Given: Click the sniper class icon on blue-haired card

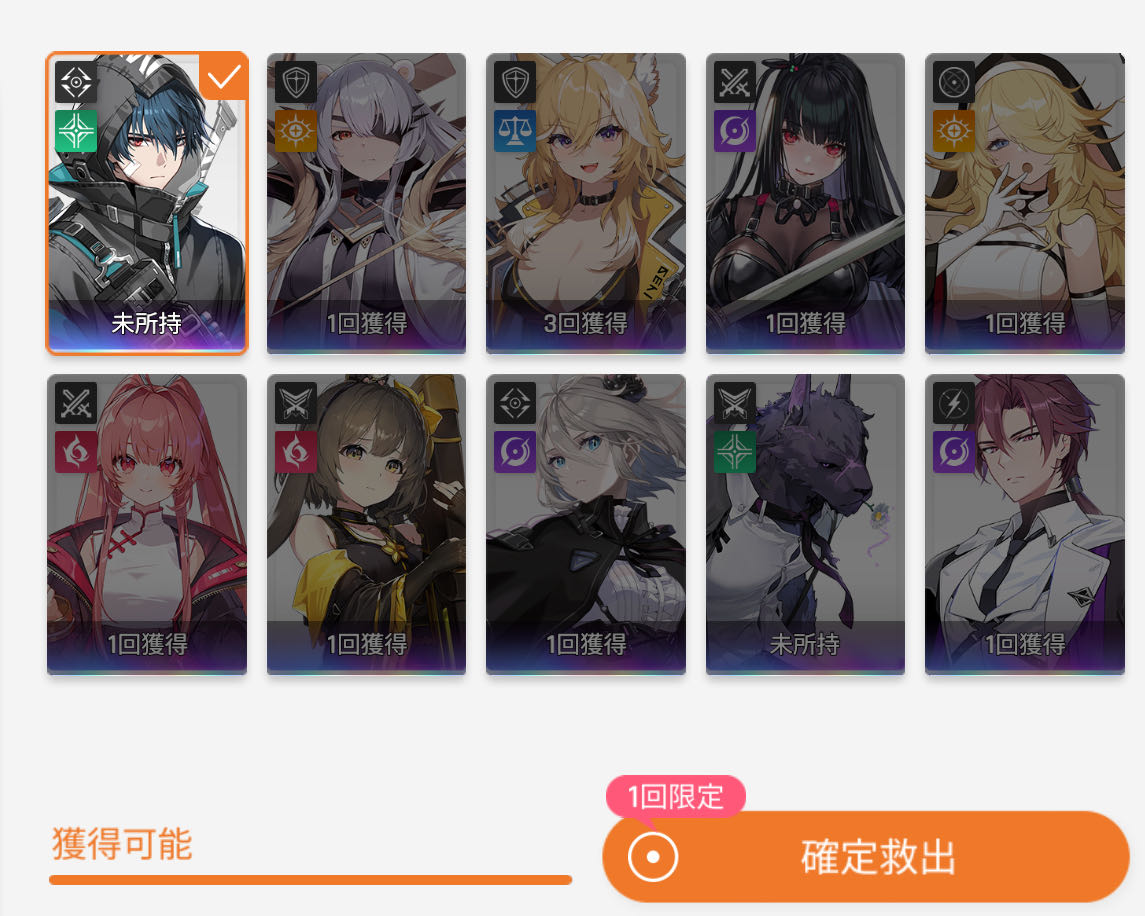Looking at the screenshot, I should click(x=76, y=81).
